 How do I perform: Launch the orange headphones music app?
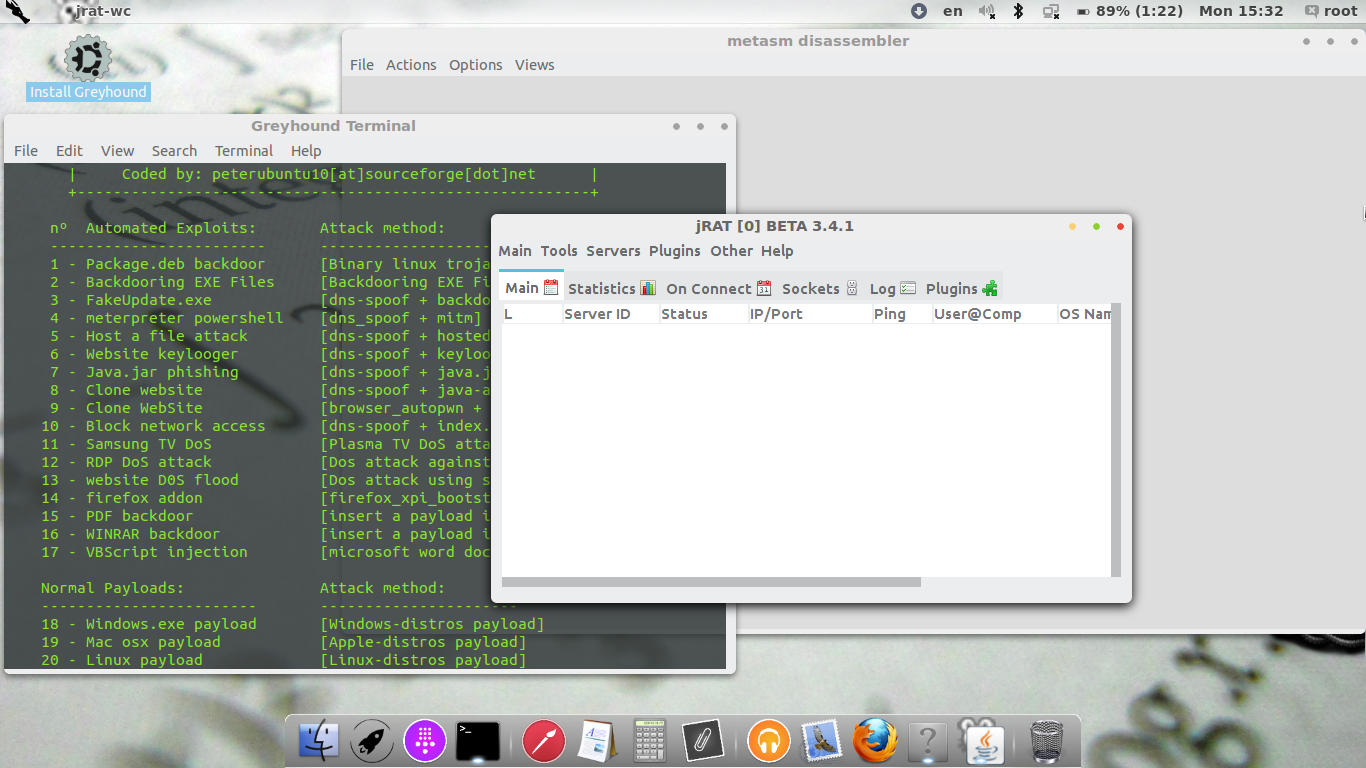click(x=769, y=742)
